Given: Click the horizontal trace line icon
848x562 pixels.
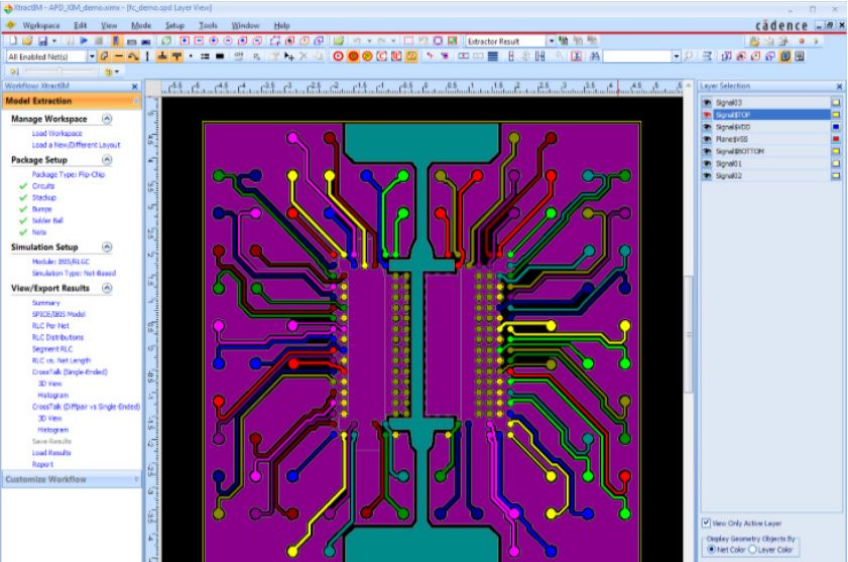Looking at the screenshot, I should [118, 56].
